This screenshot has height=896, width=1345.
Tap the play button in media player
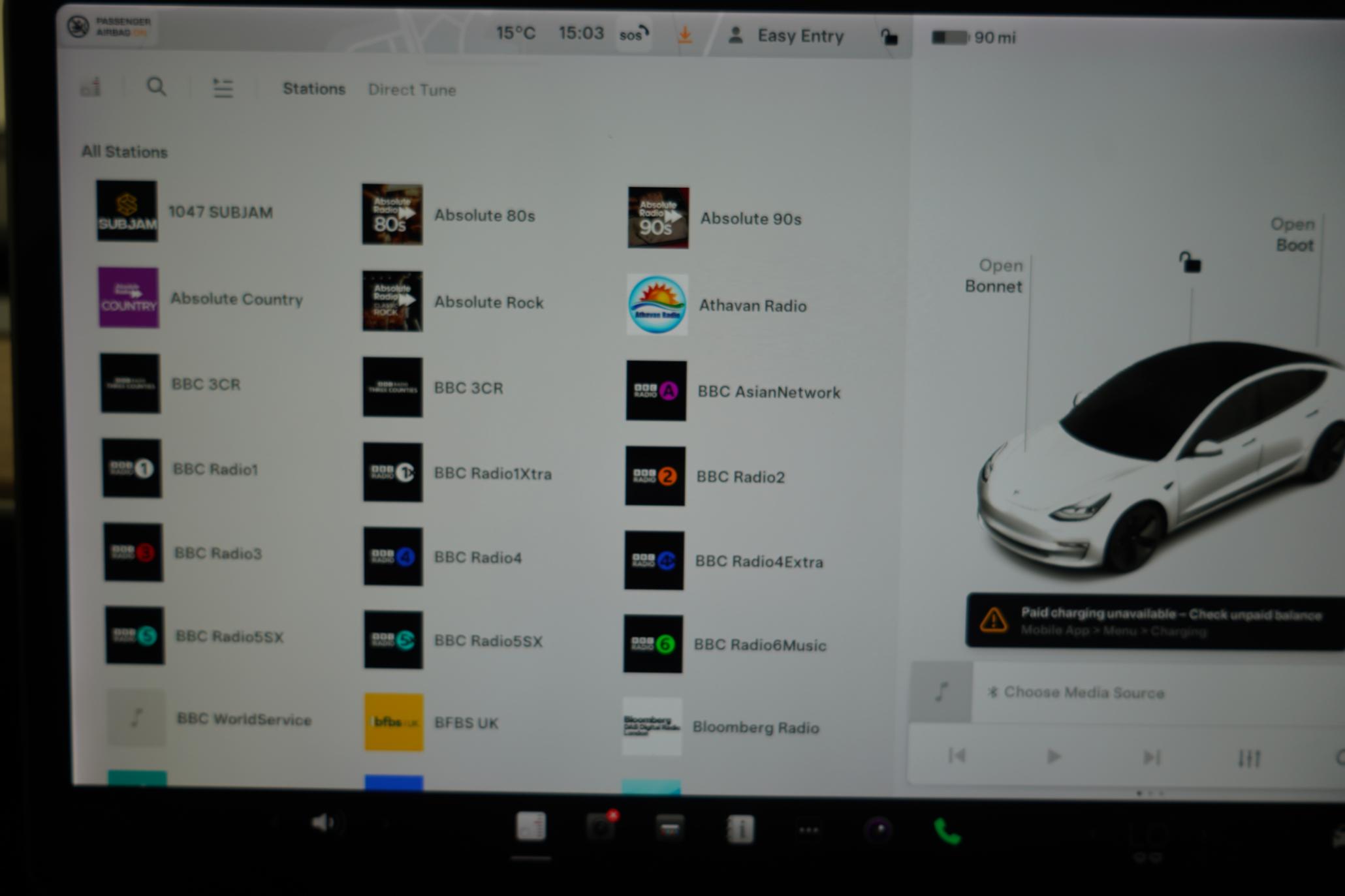1054,756
